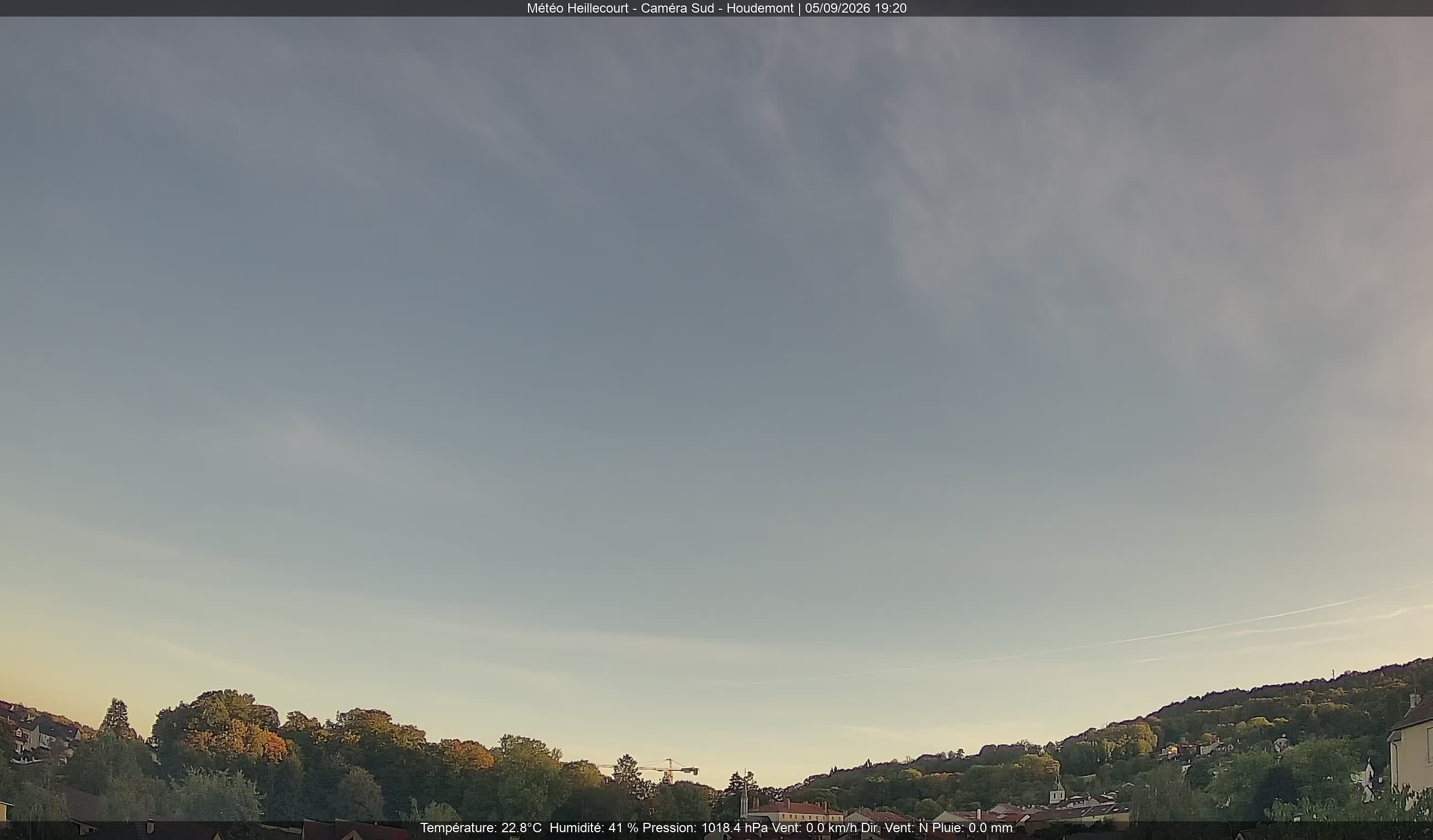
Task: Click the antenna mast atop the right hill
Action: [x=1334, y=673]
